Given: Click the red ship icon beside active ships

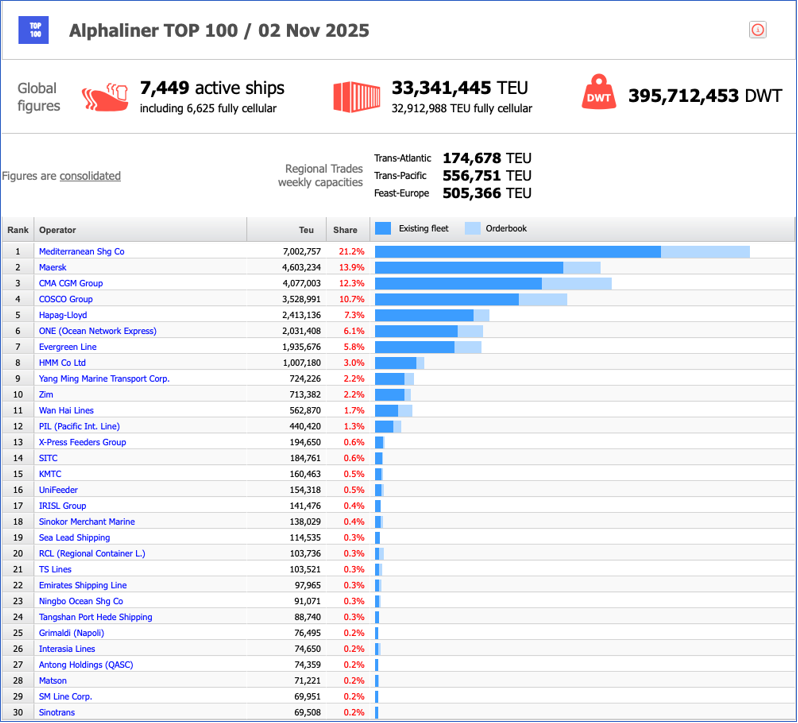Looking at the screenshot, I should pos(106,97).
